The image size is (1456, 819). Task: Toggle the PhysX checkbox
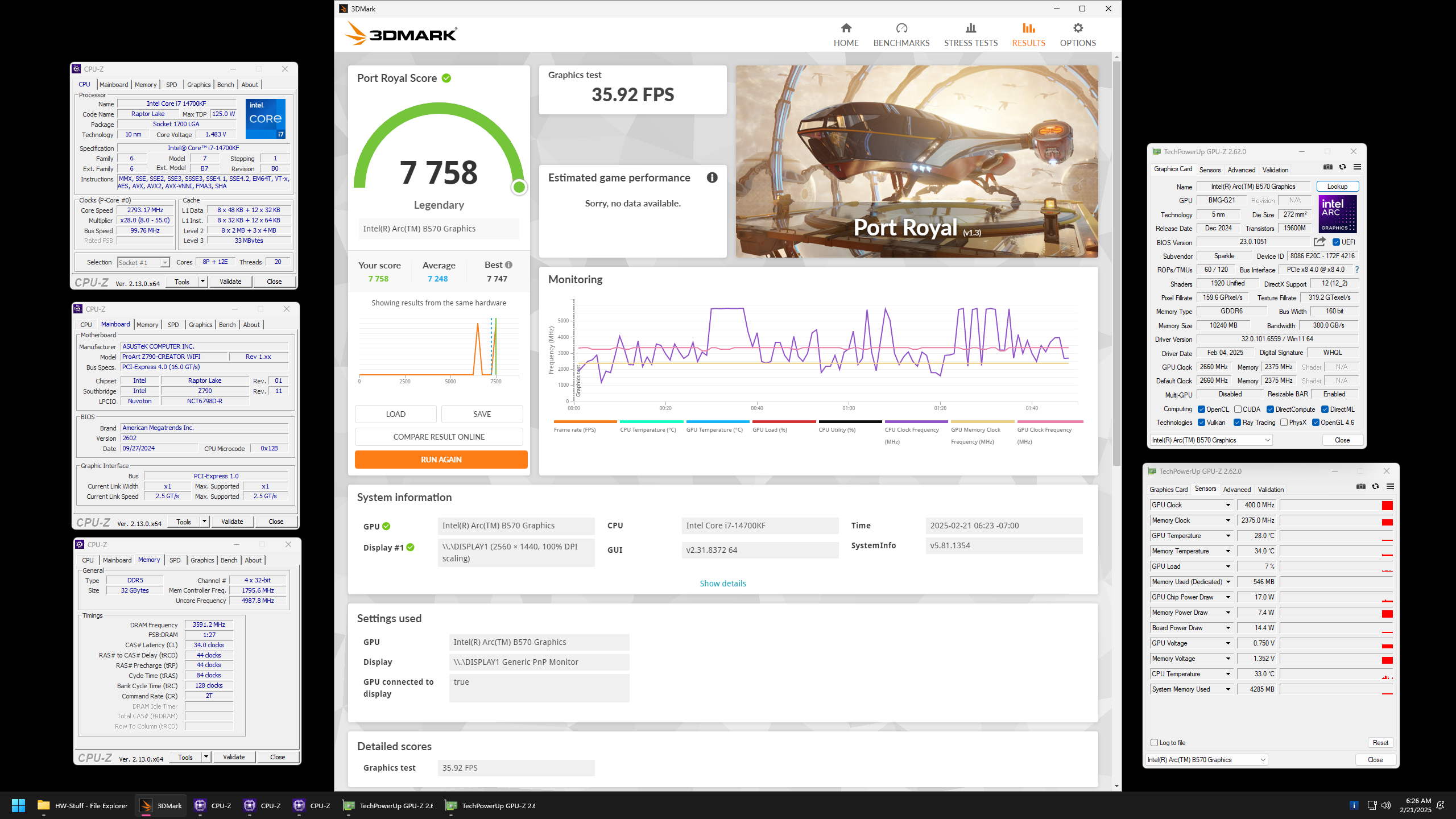click(1284, 423)
